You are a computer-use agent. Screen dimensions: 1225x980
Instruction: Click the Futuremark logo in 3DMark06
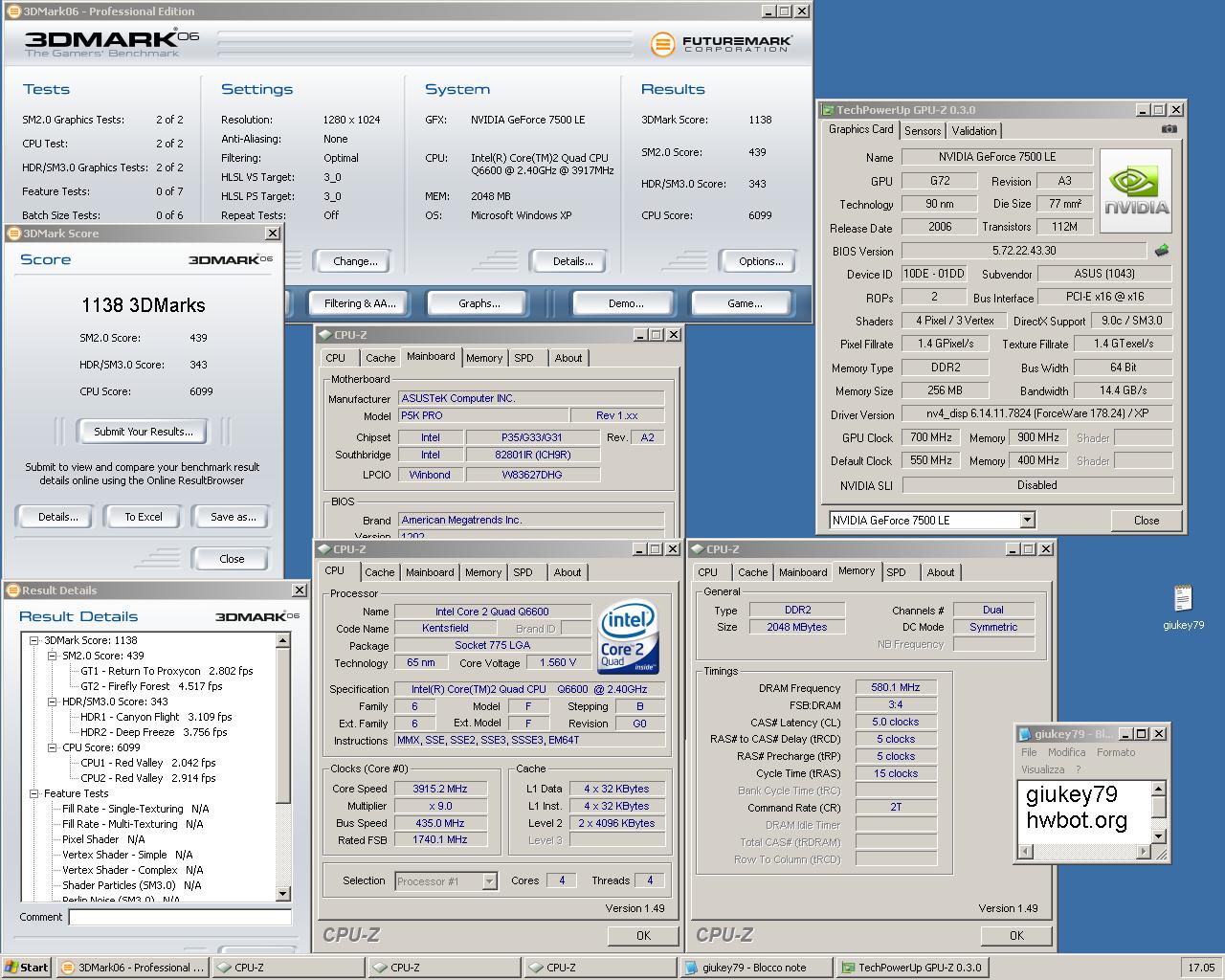point(722,44)
